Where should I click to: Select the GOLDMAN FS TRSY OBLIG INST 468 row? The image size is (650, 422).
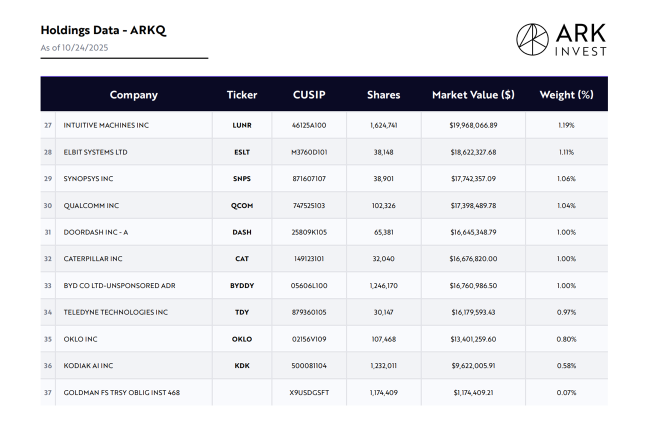point(122,392)
